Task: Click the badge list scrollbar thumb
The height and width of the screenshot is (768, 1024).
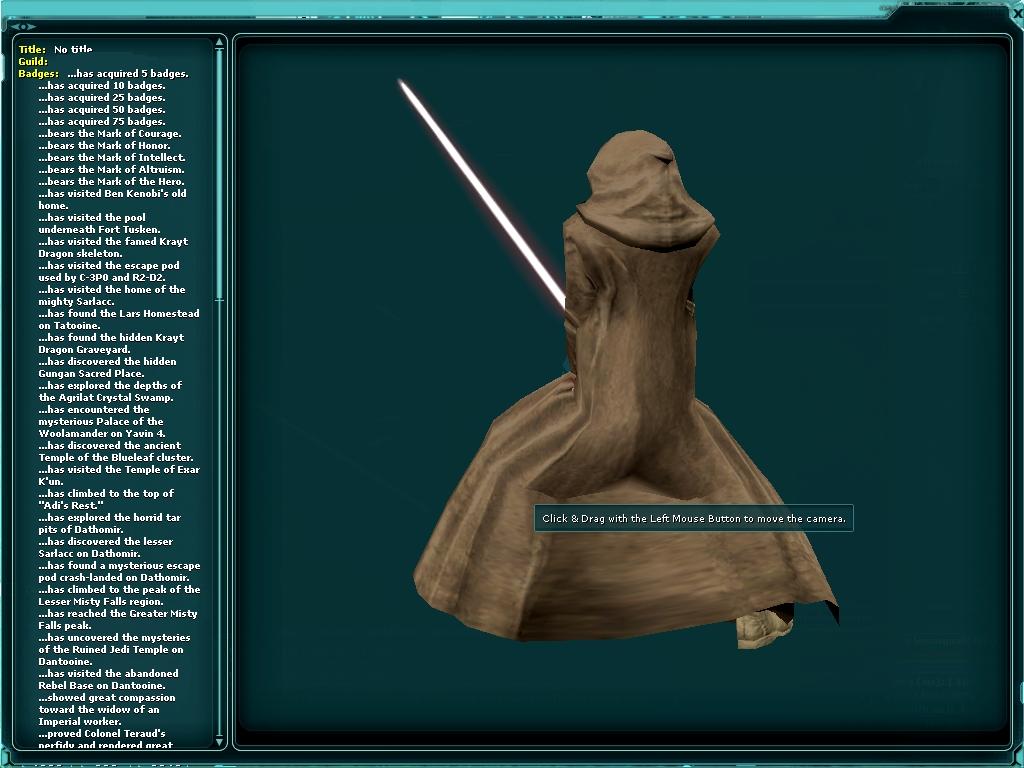Action: pos(219,174)
